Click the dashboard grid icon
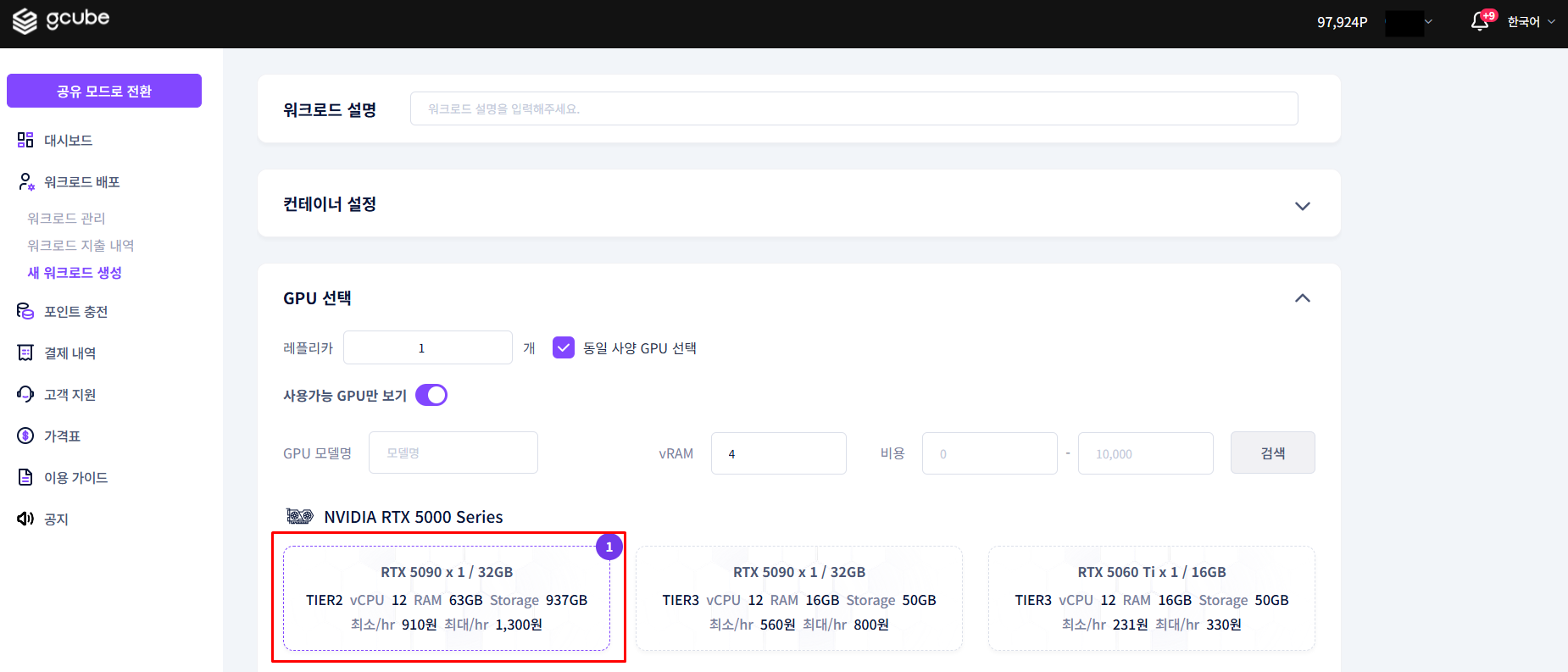The height and width of the screenshot is (672, 1568). click(x=25, y=140)
